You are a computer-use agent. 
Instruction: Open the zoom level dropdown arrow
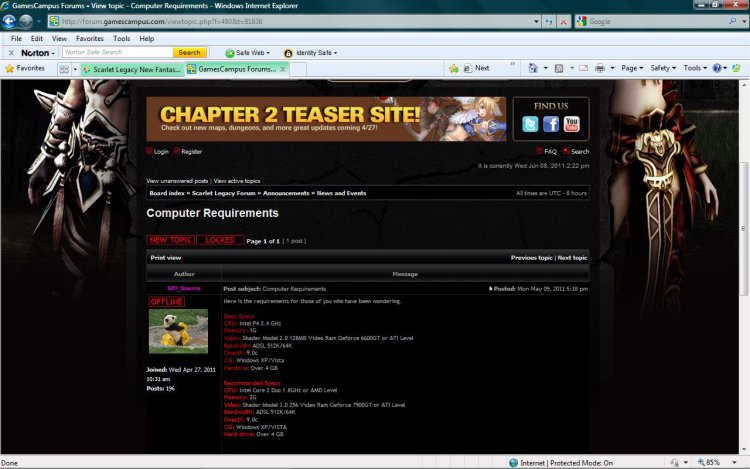[734, 462]
